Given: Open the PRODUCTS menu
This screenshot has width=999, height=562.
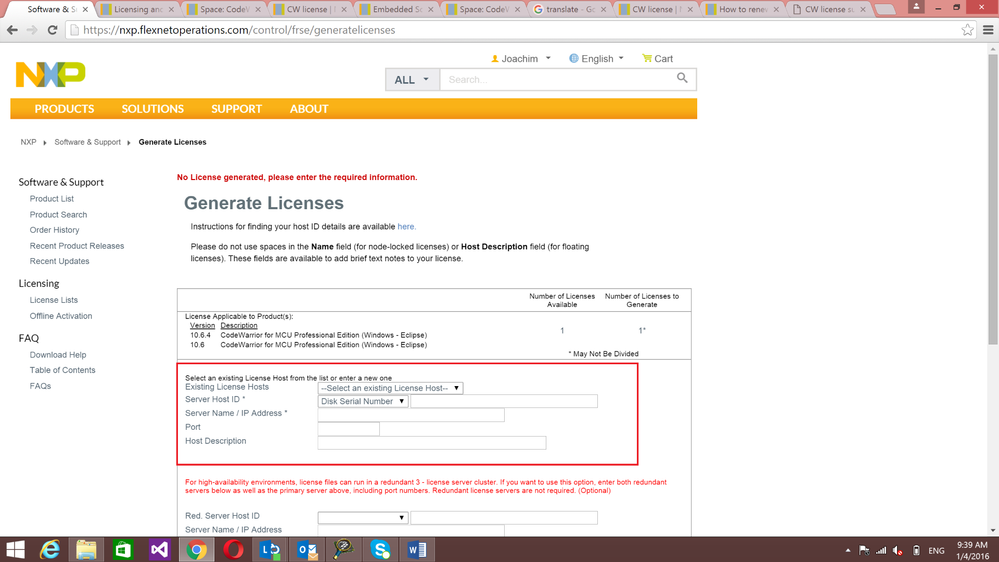Looking at the screenshot, I should pyautogui.click(x=64, y=109).
